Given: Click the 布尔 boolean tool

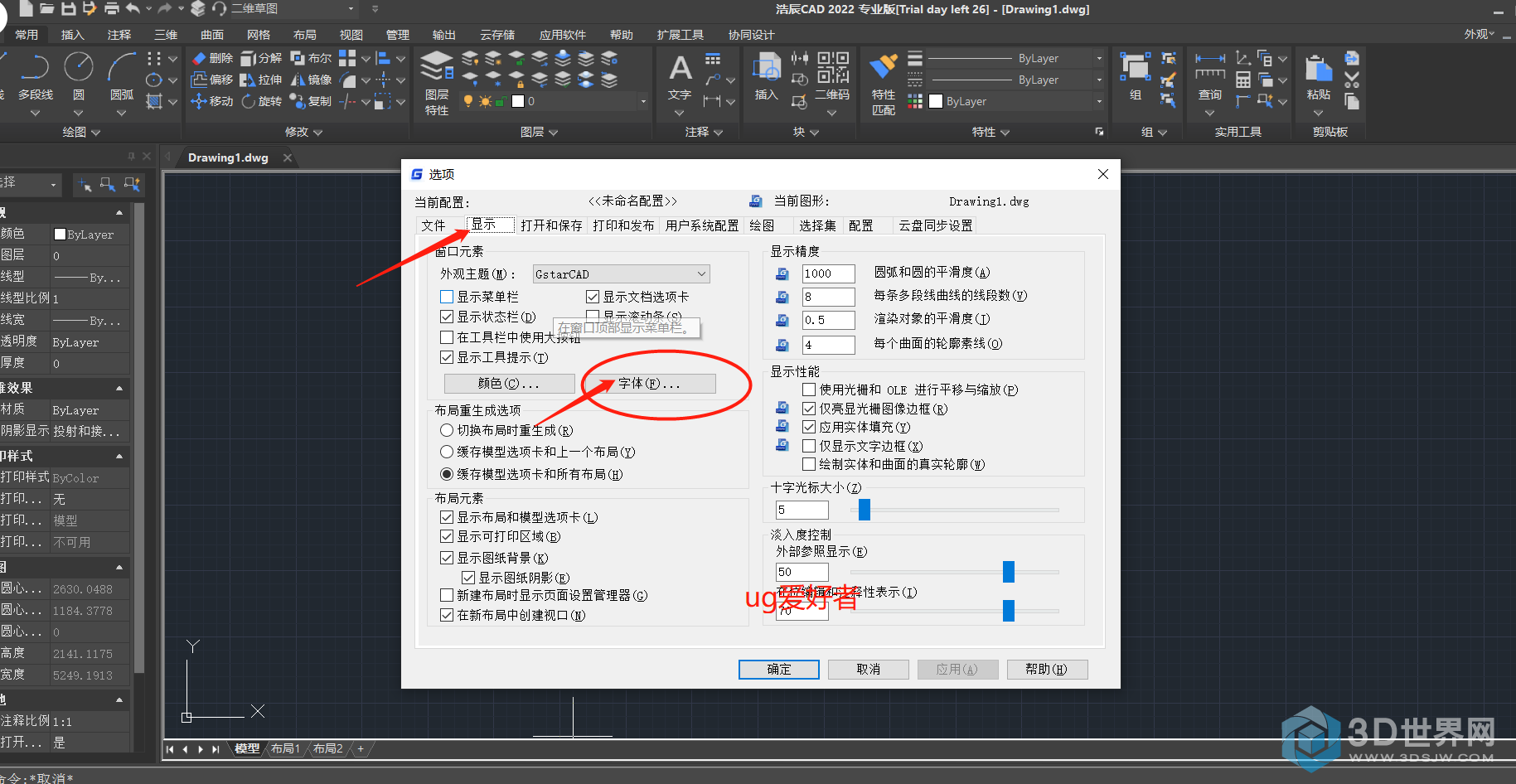Looking at the screenshot, I should [x=311, y=58].
